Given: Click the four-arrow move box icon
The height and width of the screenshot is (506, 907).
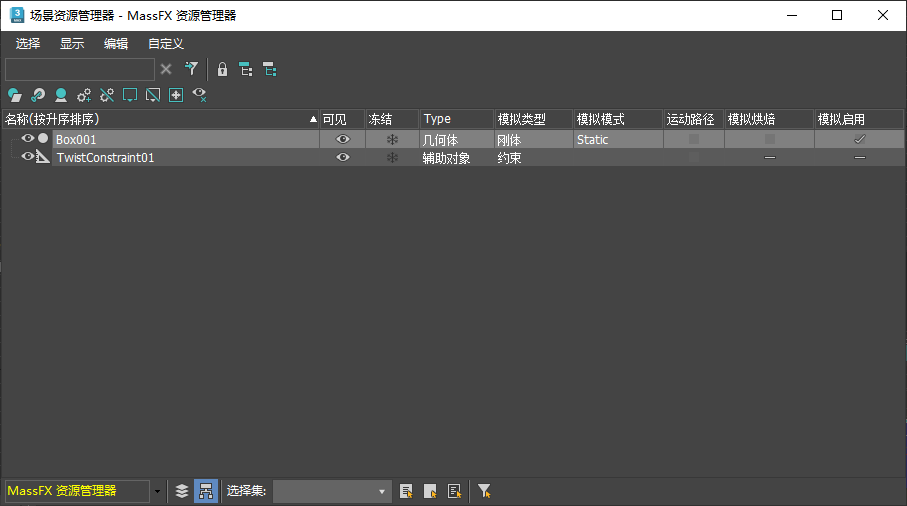Looking at the screenshot, I should (176, 95).
